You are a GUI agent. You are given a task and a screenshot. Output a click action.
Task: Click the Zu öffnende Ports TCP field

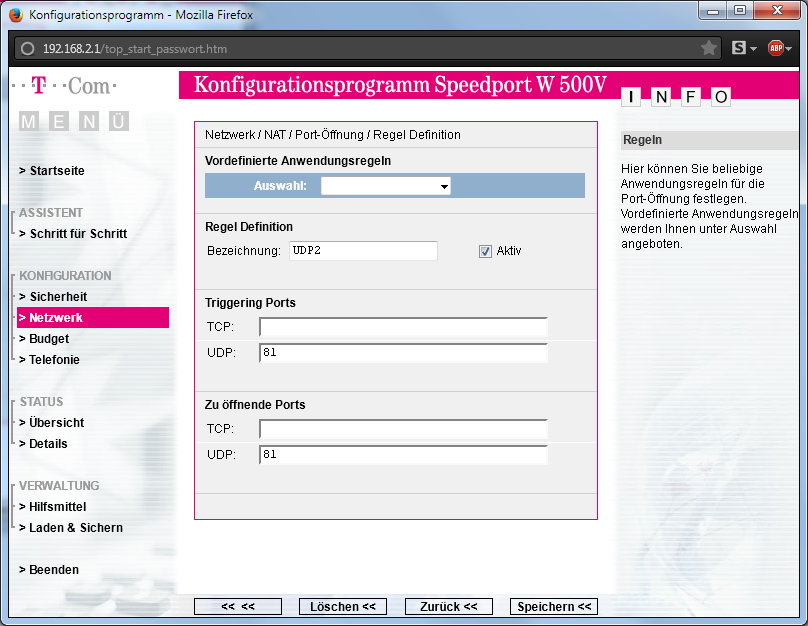pos(403,429)
